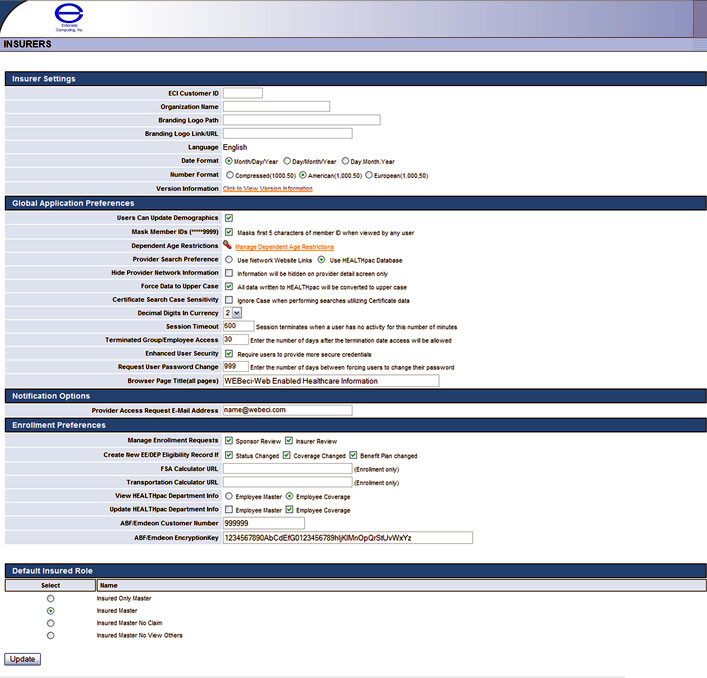This screenshot has height=678, width=707.
Task: Choose Insured Master No Claim role
Action: click(x=51, y=622)
